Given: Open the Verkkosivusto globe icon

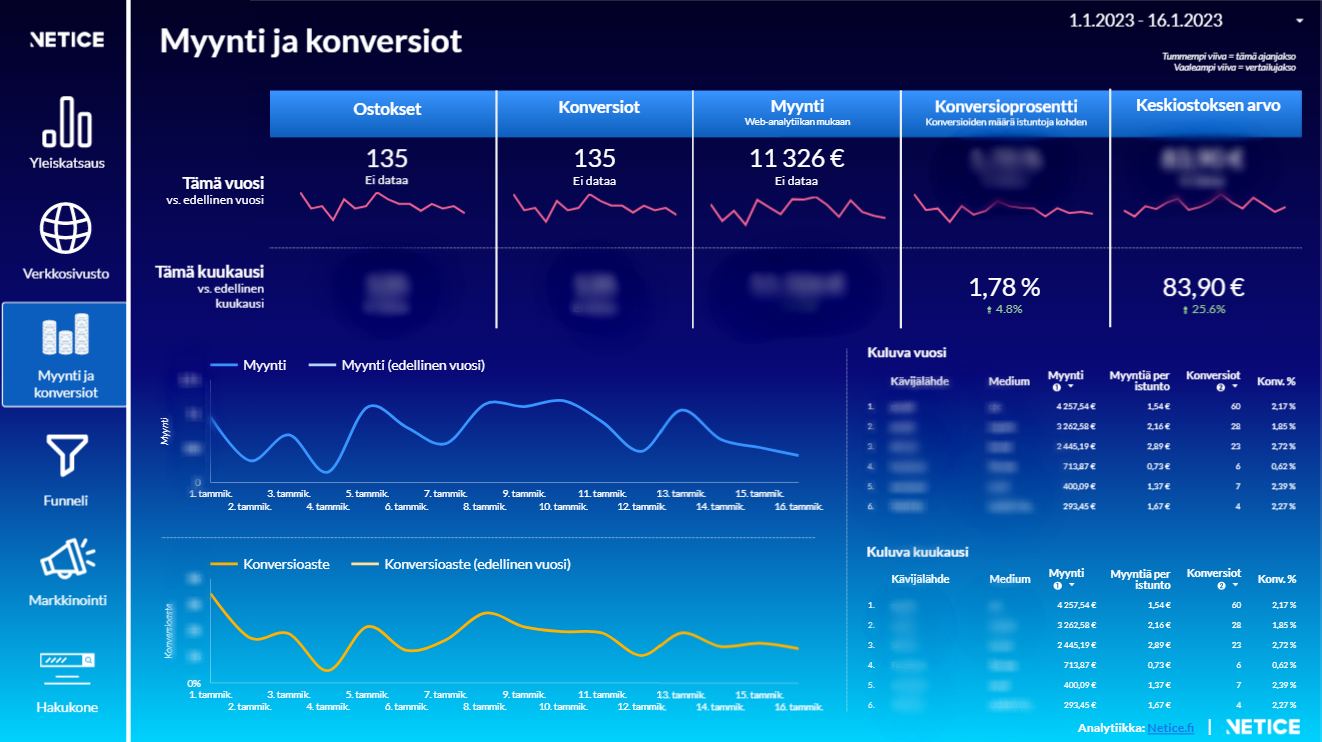Looking at the screenshot, I should [x=66, y=228].
